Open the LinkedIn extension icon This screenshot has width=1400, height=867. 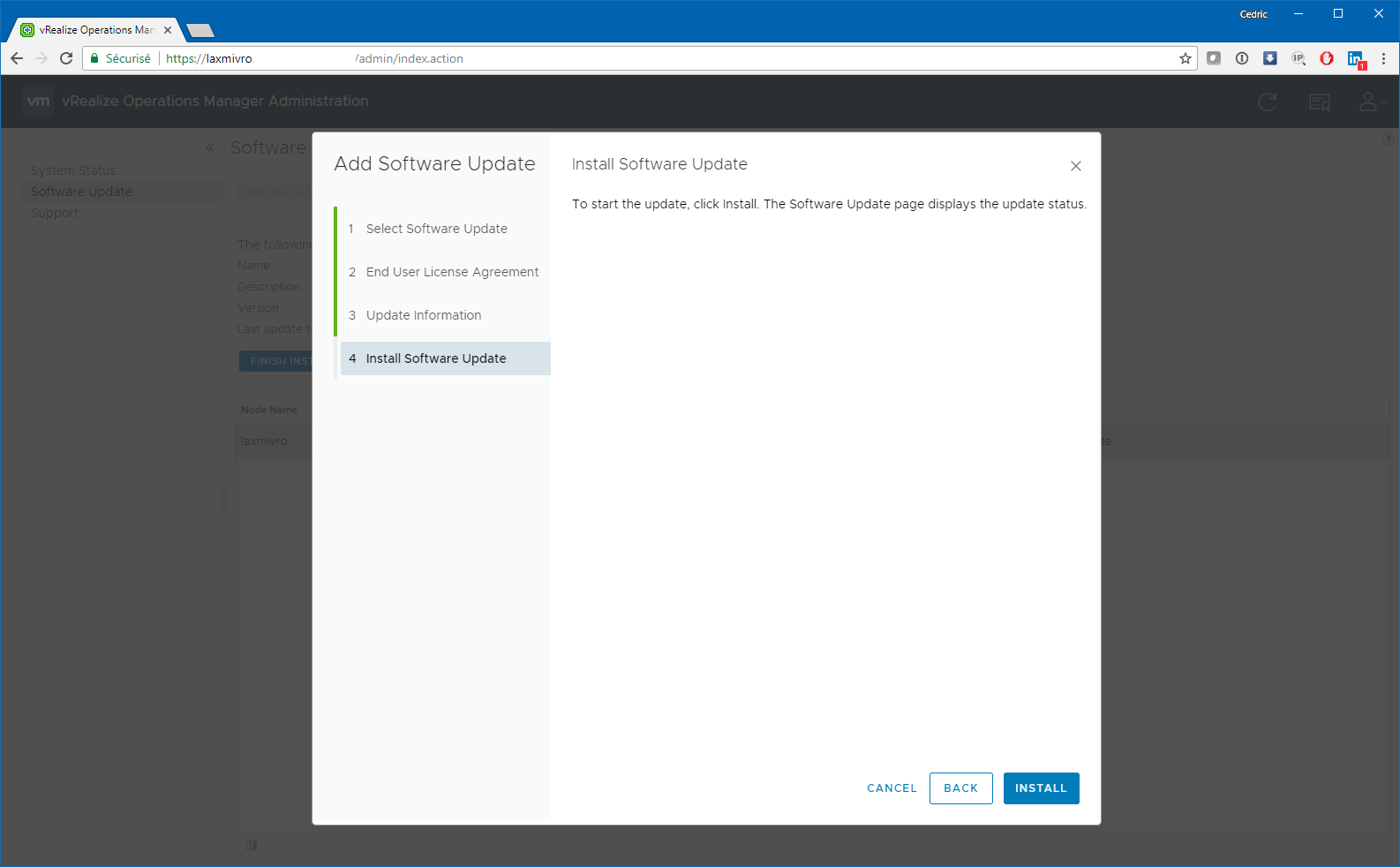(1355, 58)
